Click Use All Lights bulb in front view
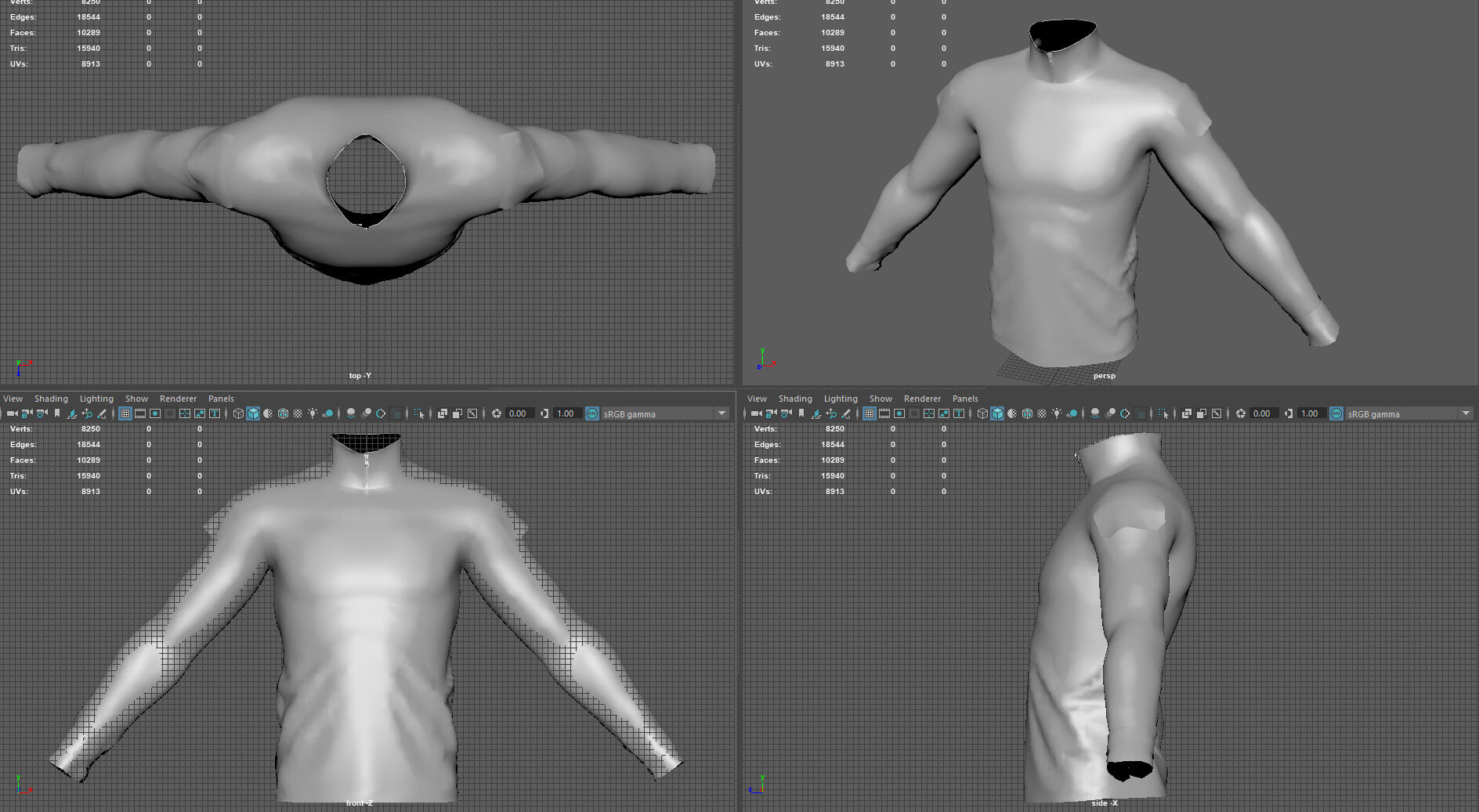1479x812 pixels. pos(313,413)
